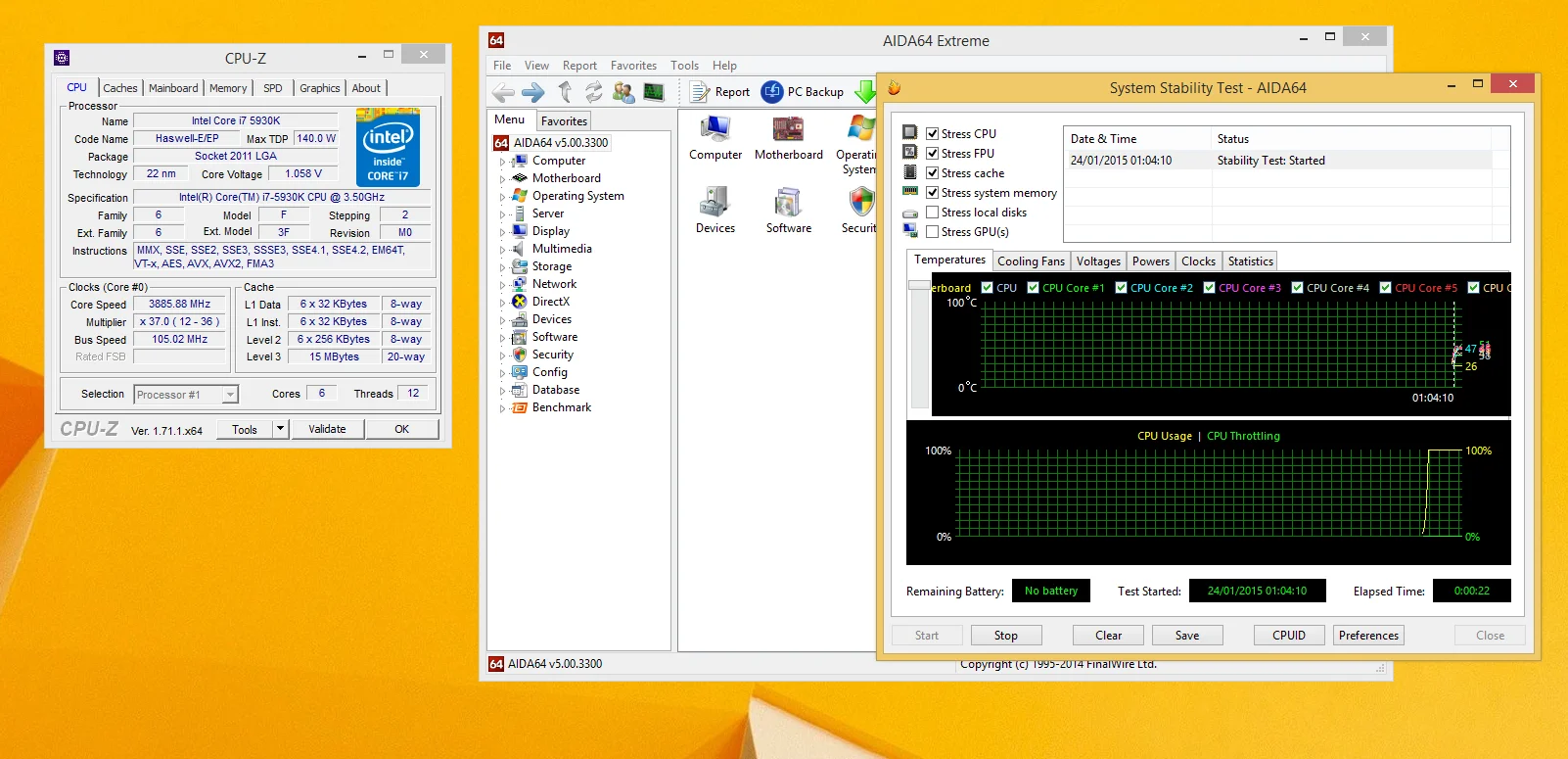Click the monitor diagnostics icon in AIDA64 toolbar
Viewport: 1568px width, 759px height.
[654, 92]
